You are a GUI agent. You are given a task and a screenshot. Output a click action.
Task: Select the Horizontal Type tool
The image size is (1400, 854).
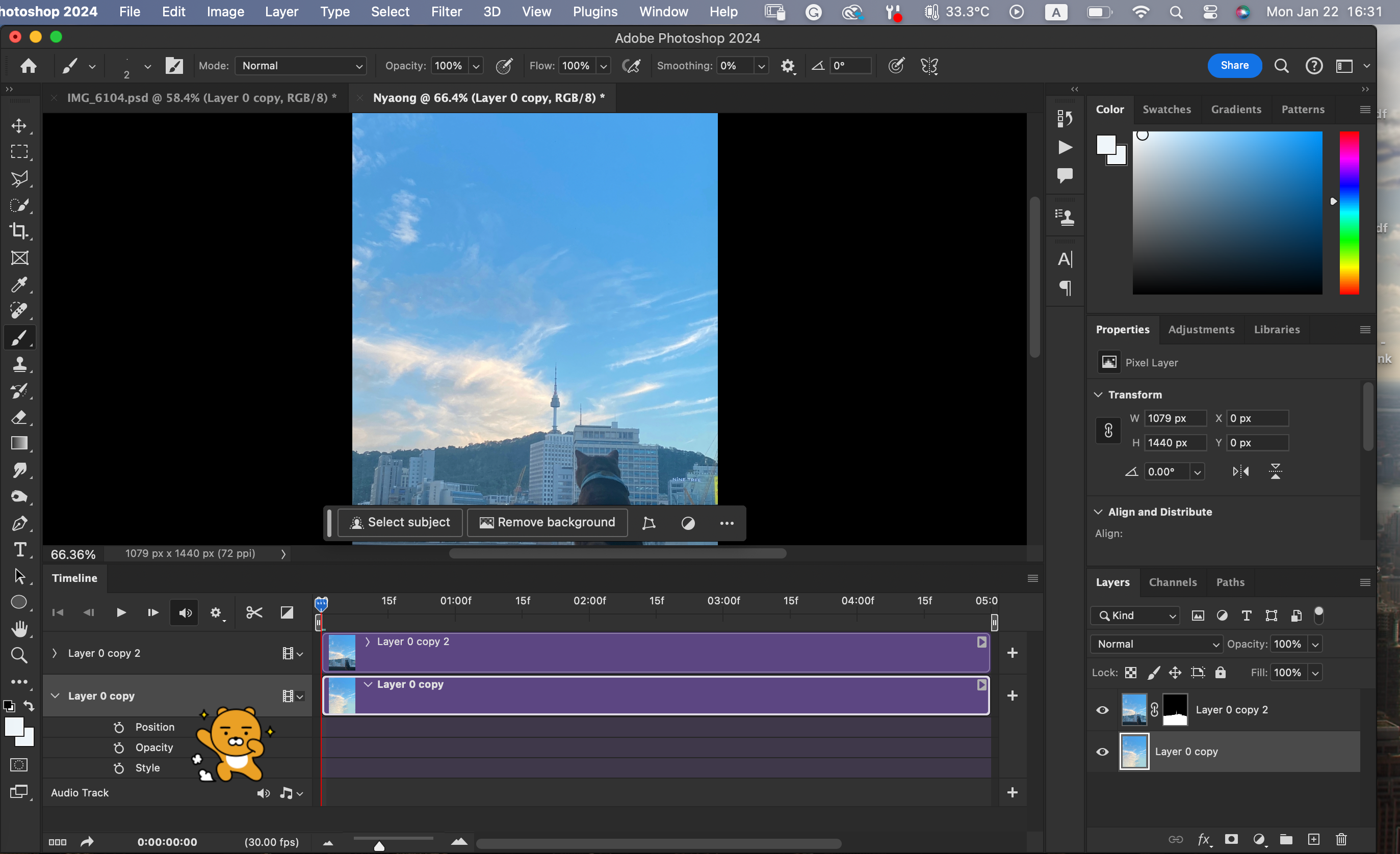(19, 550)
